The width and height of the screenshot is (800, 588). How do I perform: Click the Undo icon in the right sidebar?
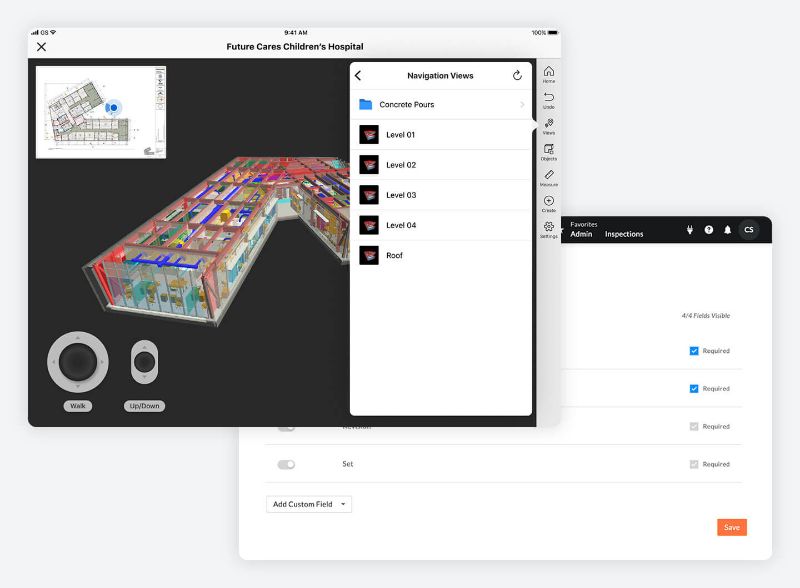[x=549, y=97]
